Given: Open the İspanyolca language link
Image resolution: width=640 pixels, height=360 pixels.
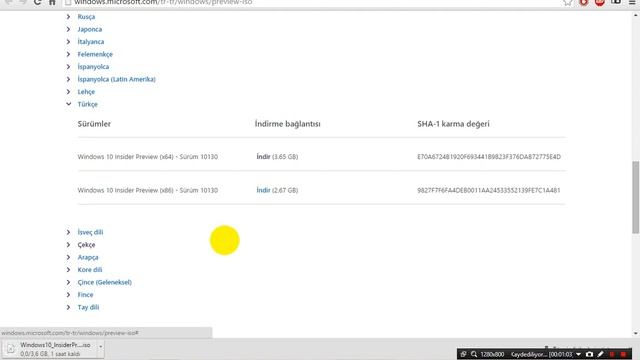Looking at the screenshot, I should [93, 67].
